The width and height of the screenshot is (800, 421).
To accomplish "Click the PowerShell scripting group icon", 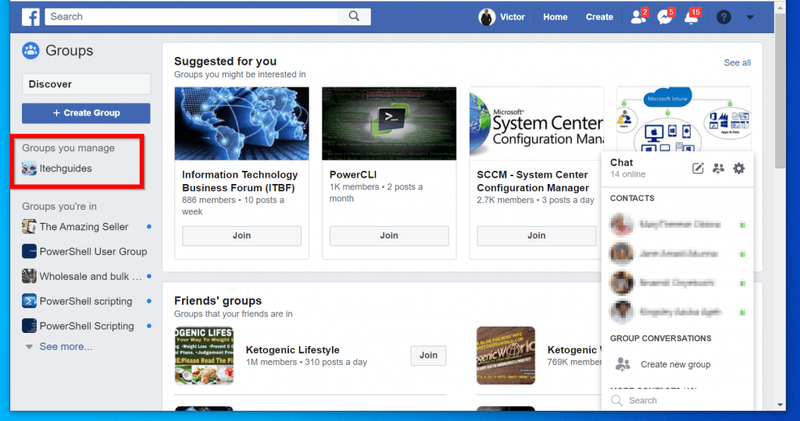I will click(x=29, y=301).
